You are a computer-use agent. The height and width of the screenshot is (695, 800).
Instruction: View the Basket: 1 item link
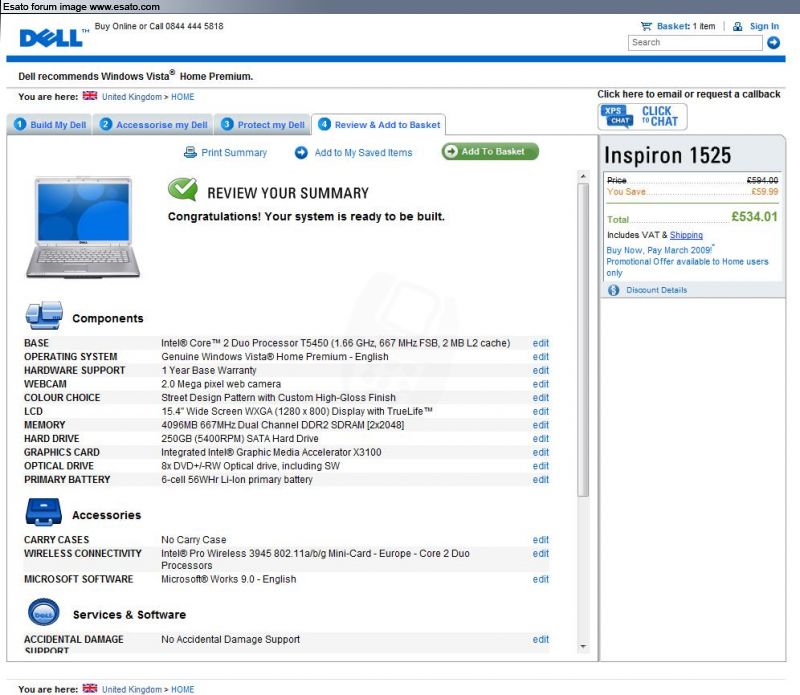(x=686, y=26)
